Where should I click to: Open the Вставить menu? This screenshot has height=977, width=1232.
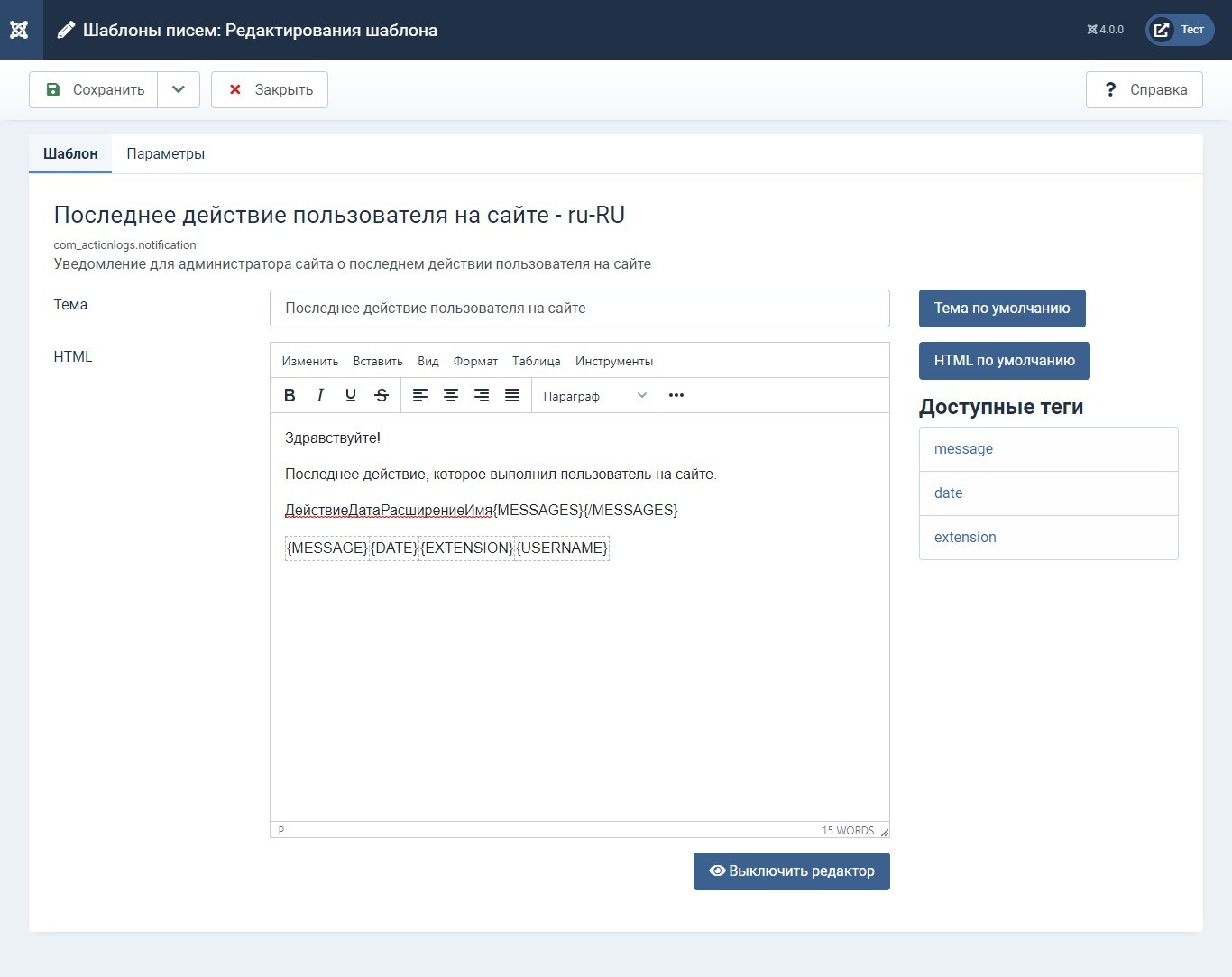pos(378,361)
